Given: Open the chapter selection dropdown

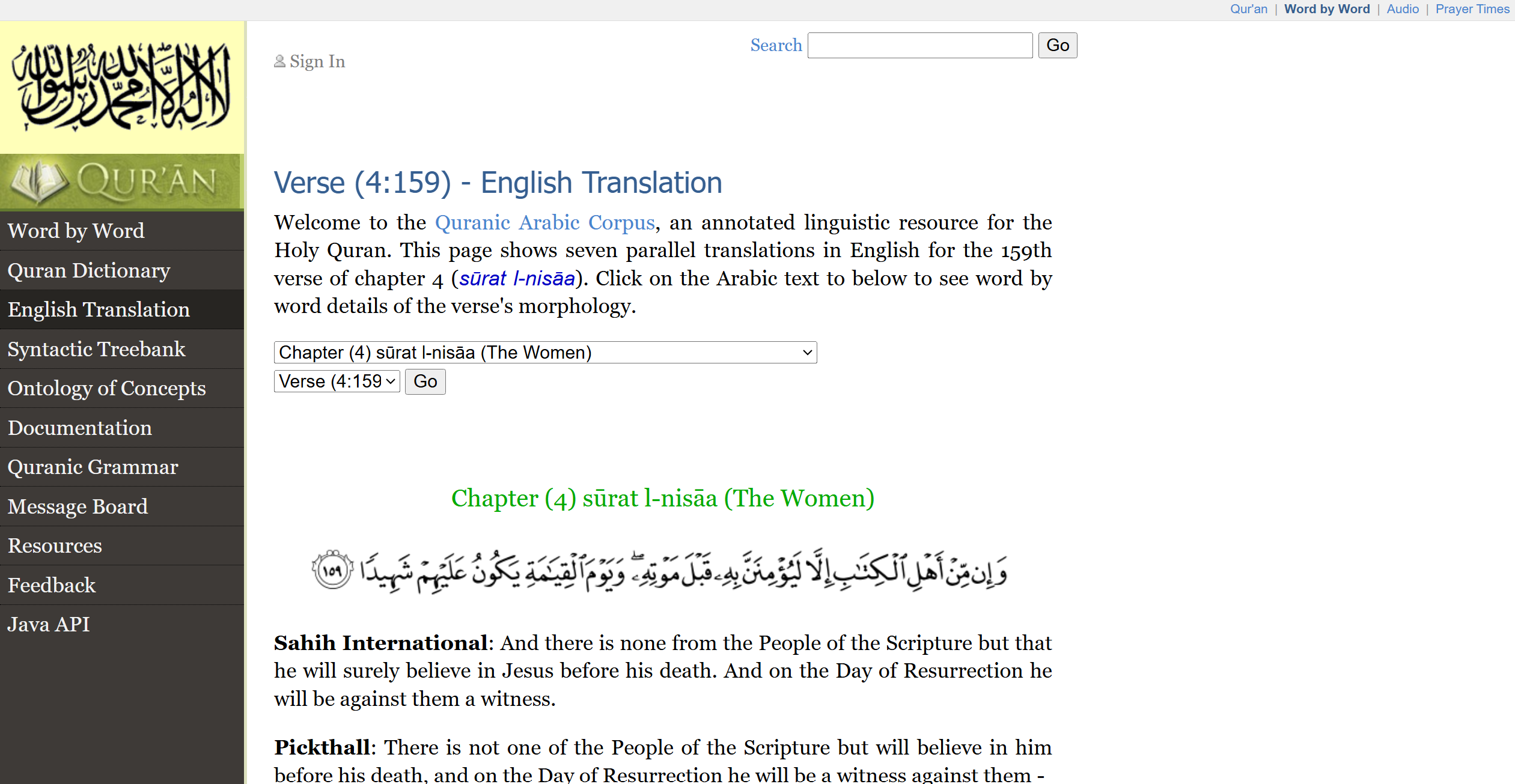Looking at the screenshot, I should [544, 353].
